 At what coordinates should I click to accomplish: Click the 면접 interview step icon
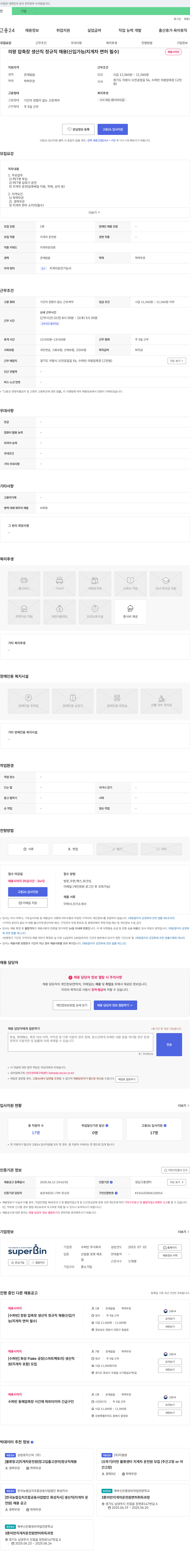point(69,849)
